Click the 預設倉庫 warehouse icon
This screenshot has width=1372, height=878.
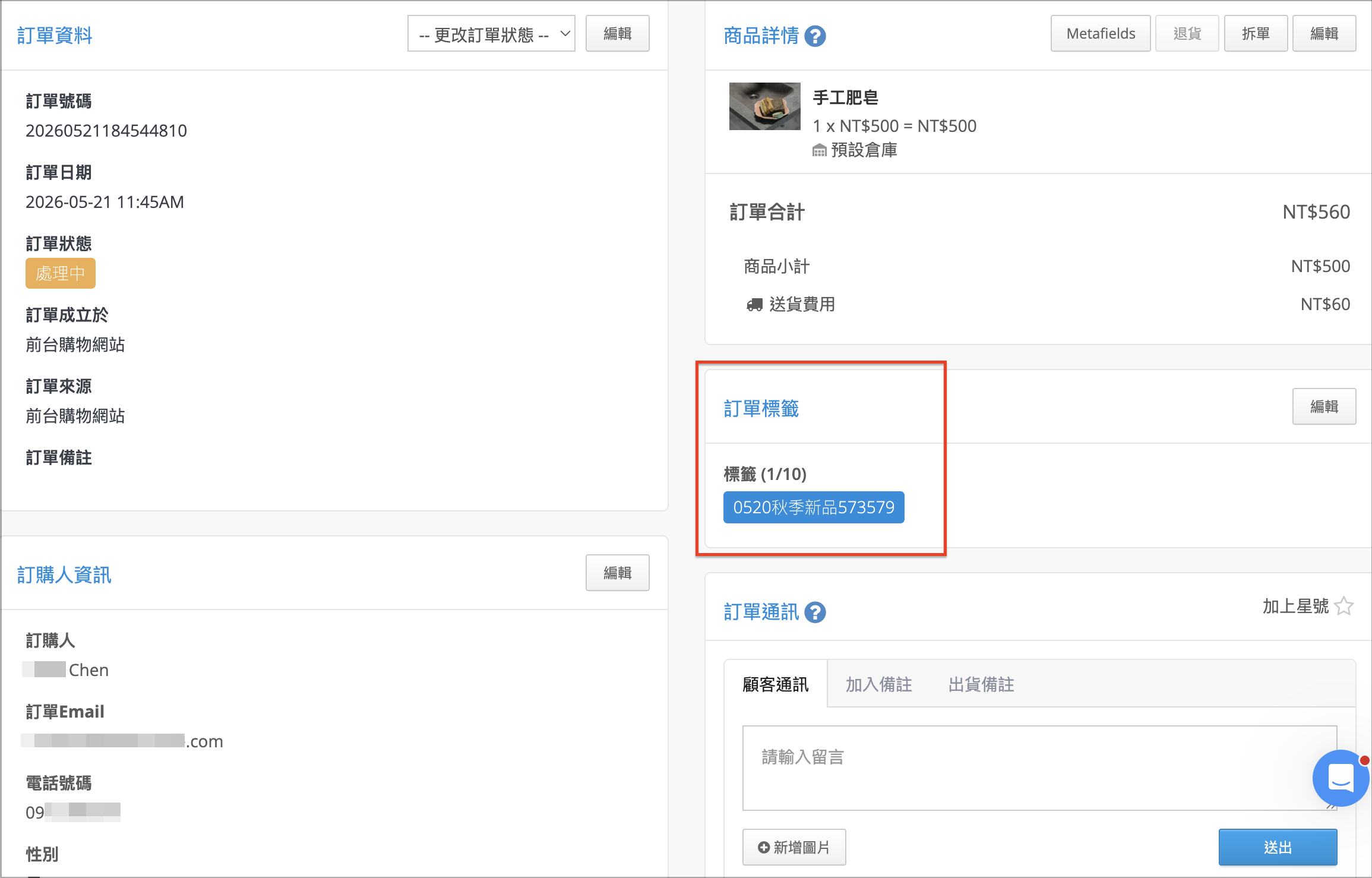coord(819,150)
